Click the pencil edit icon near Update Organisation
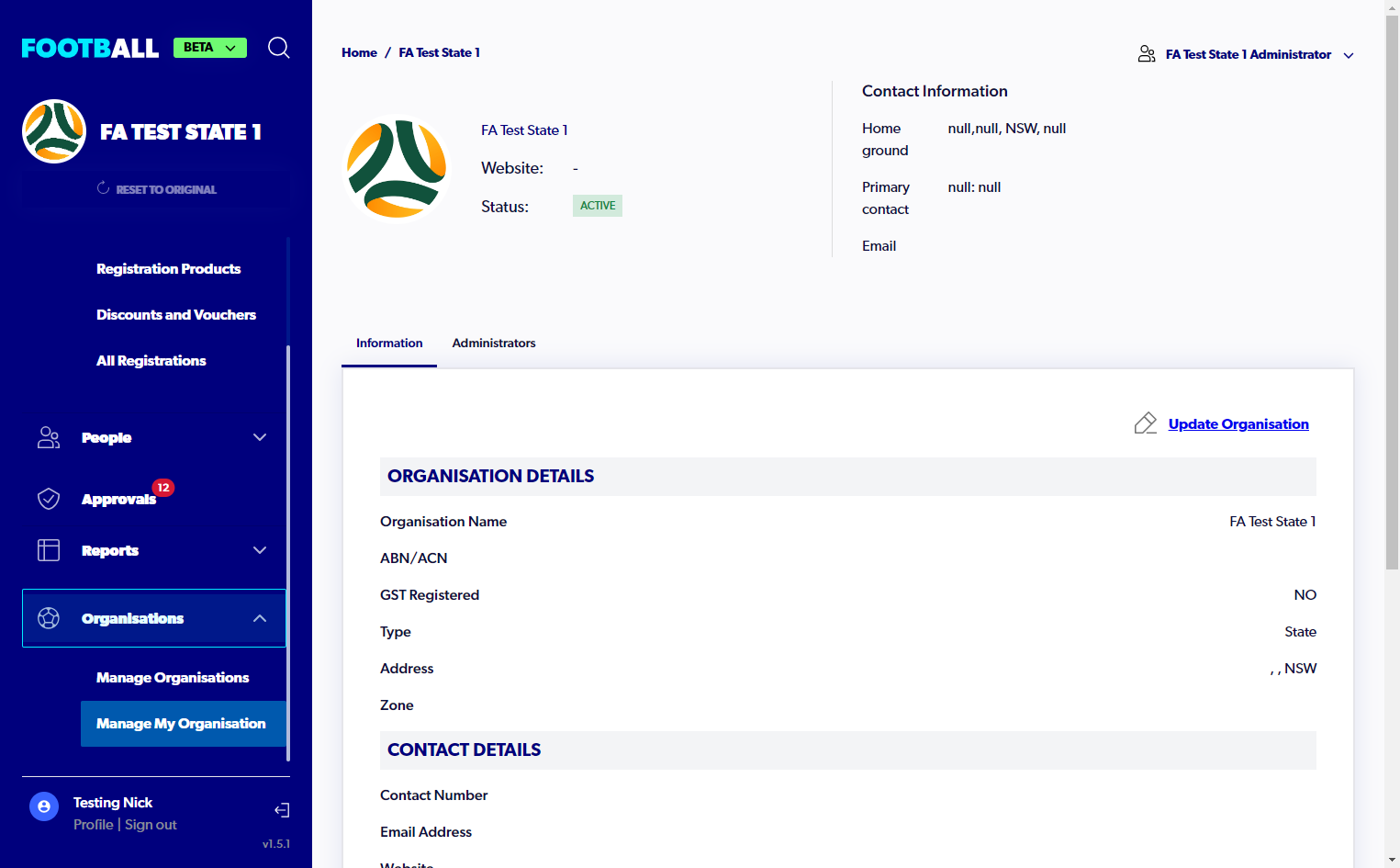1400x868 pixels. pos(1146,423)
